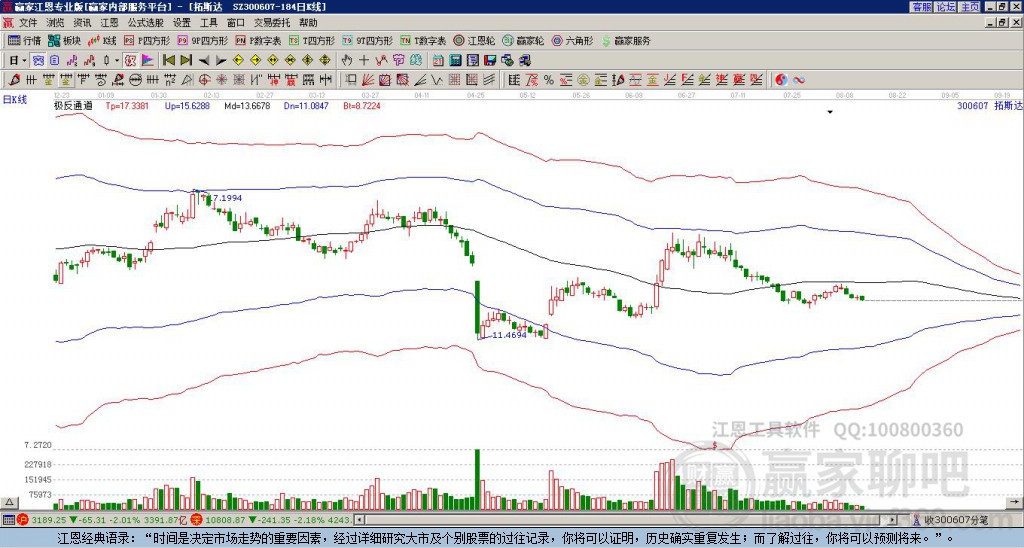Jump to first bar icon
This screenshot has height=548, width=1024.
[168, 61]
